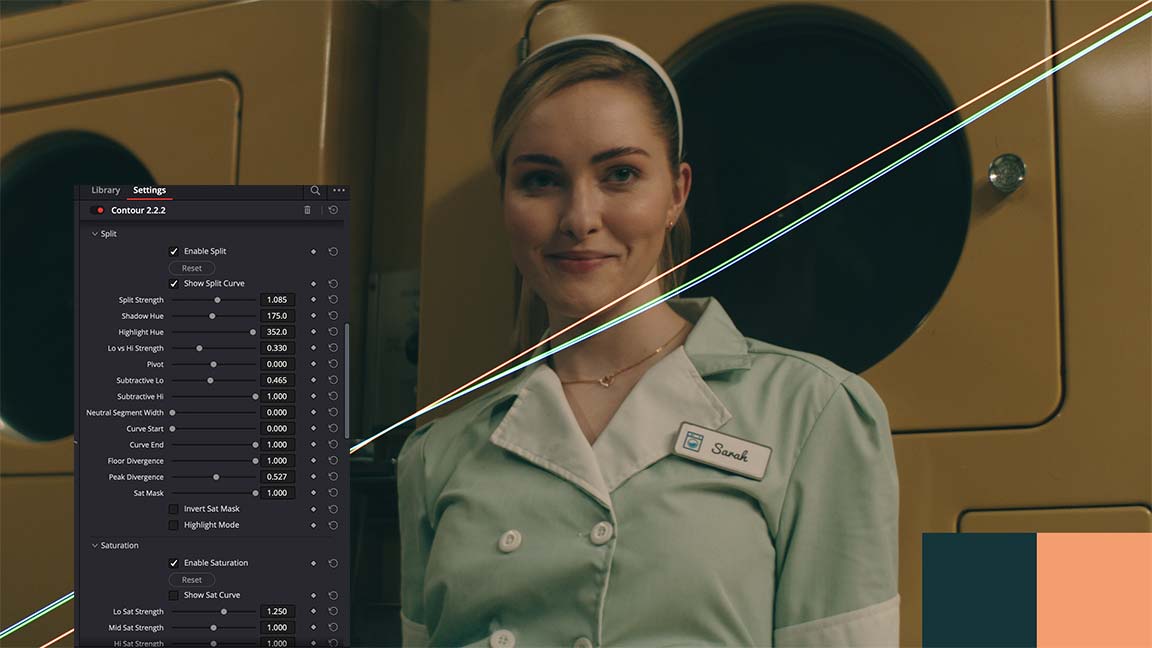Click the Reset button under Enable Split

191,268
